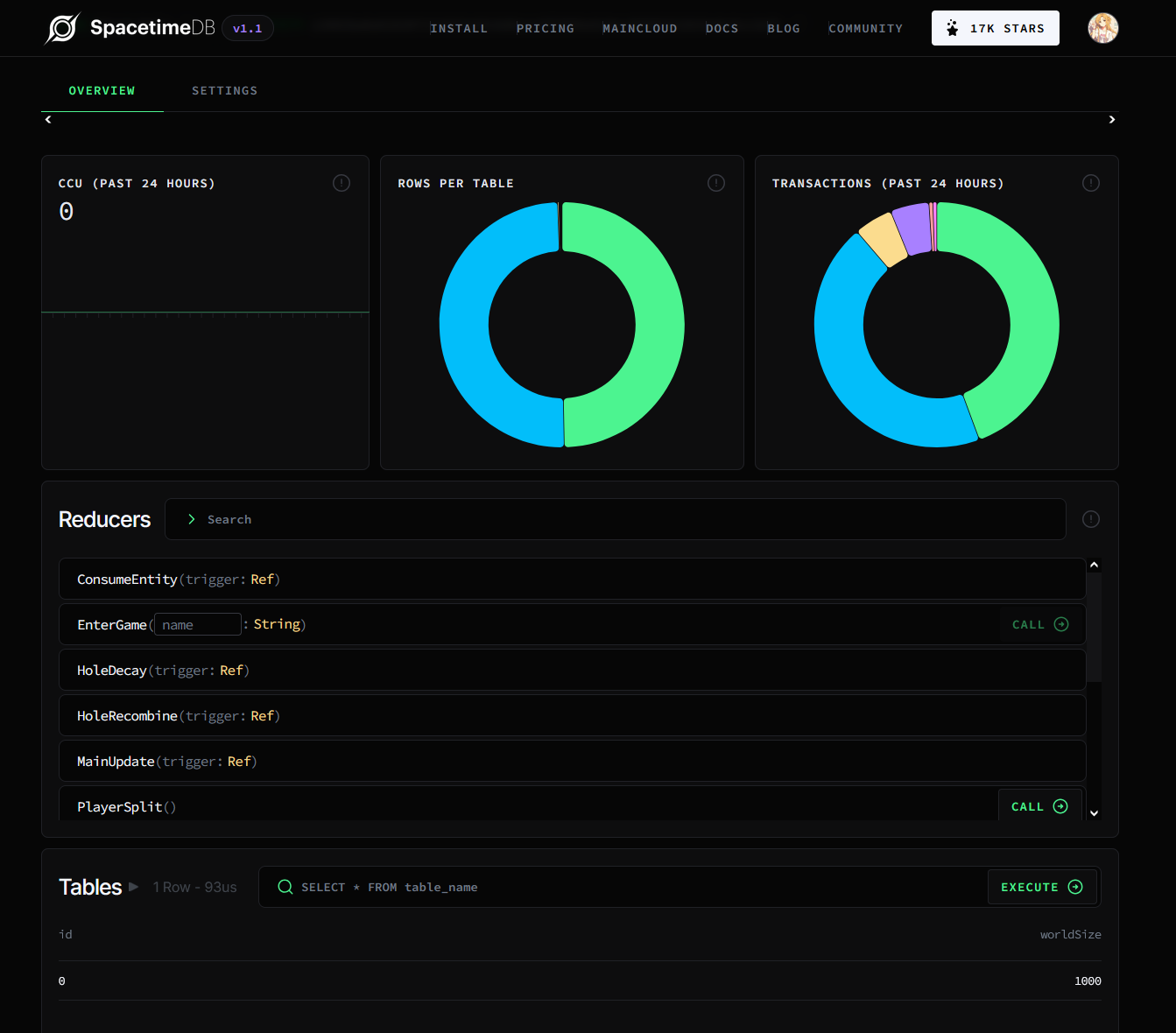Click info icon on Rows Per Table panel
The height and width of the screenshot is (1033, 1176).
point(716,183)
